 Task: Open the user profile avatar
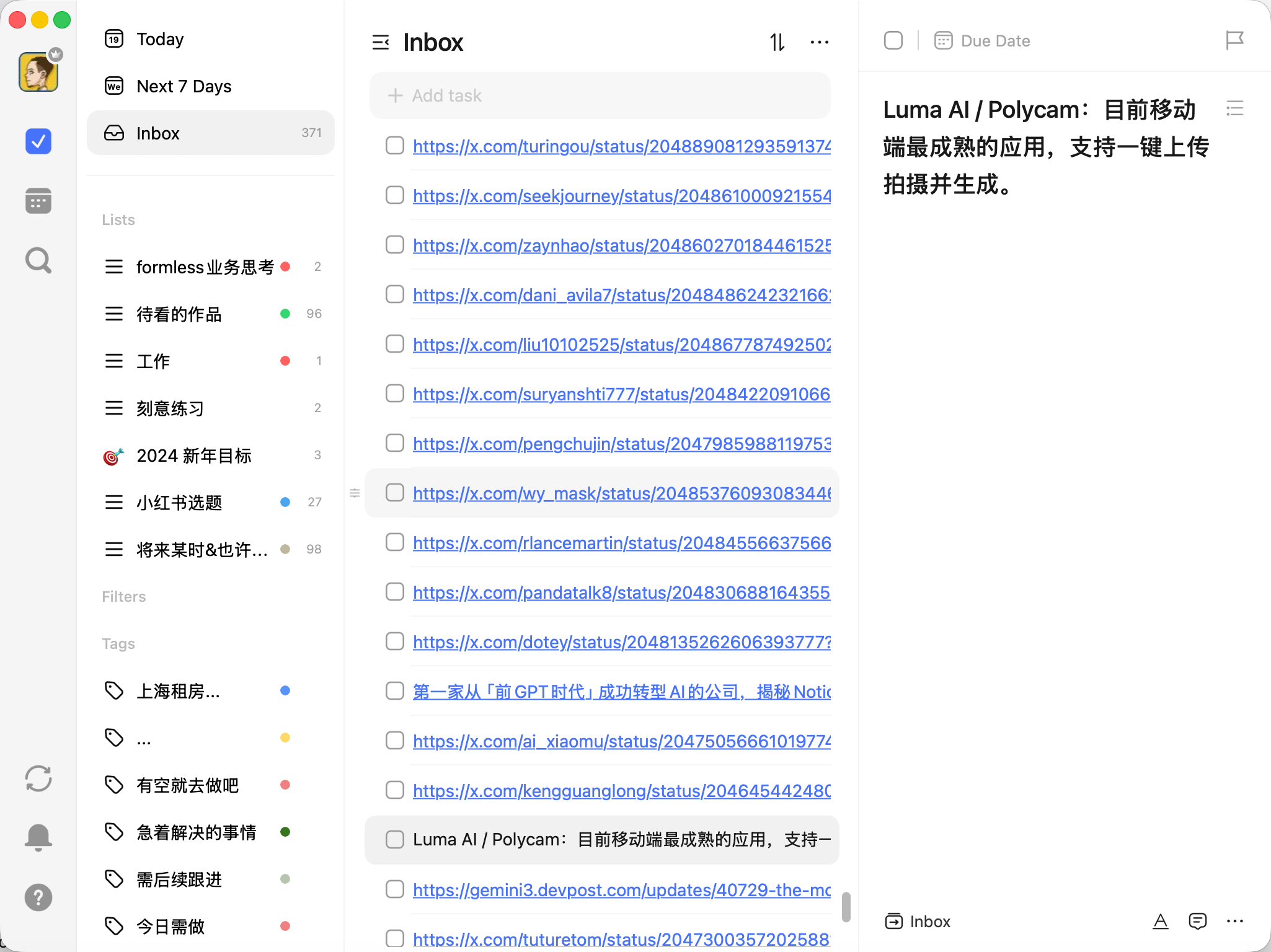[x=38, y=72]
